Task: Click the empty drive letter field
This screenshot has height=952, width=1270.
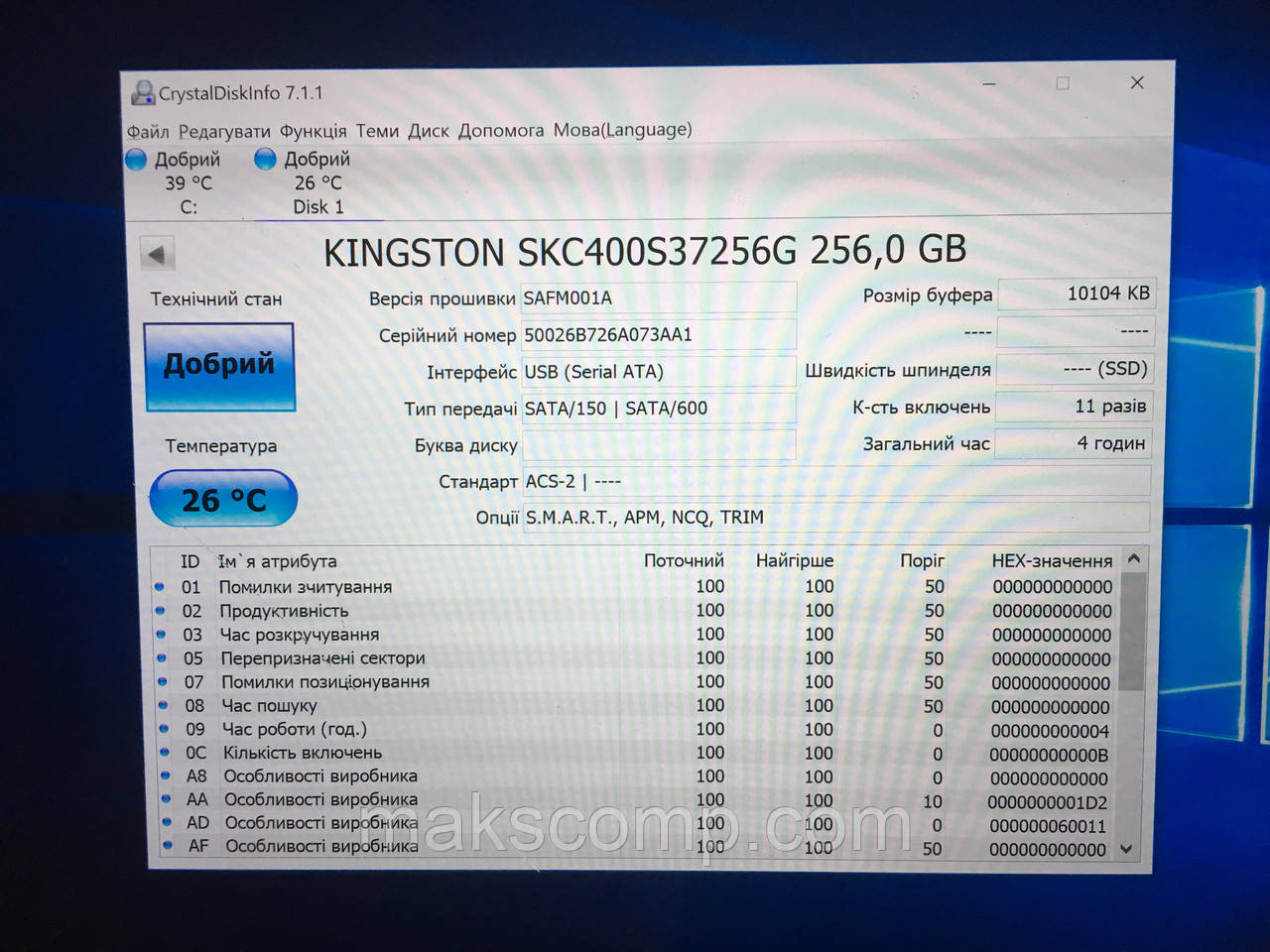Action: [658, 444]
